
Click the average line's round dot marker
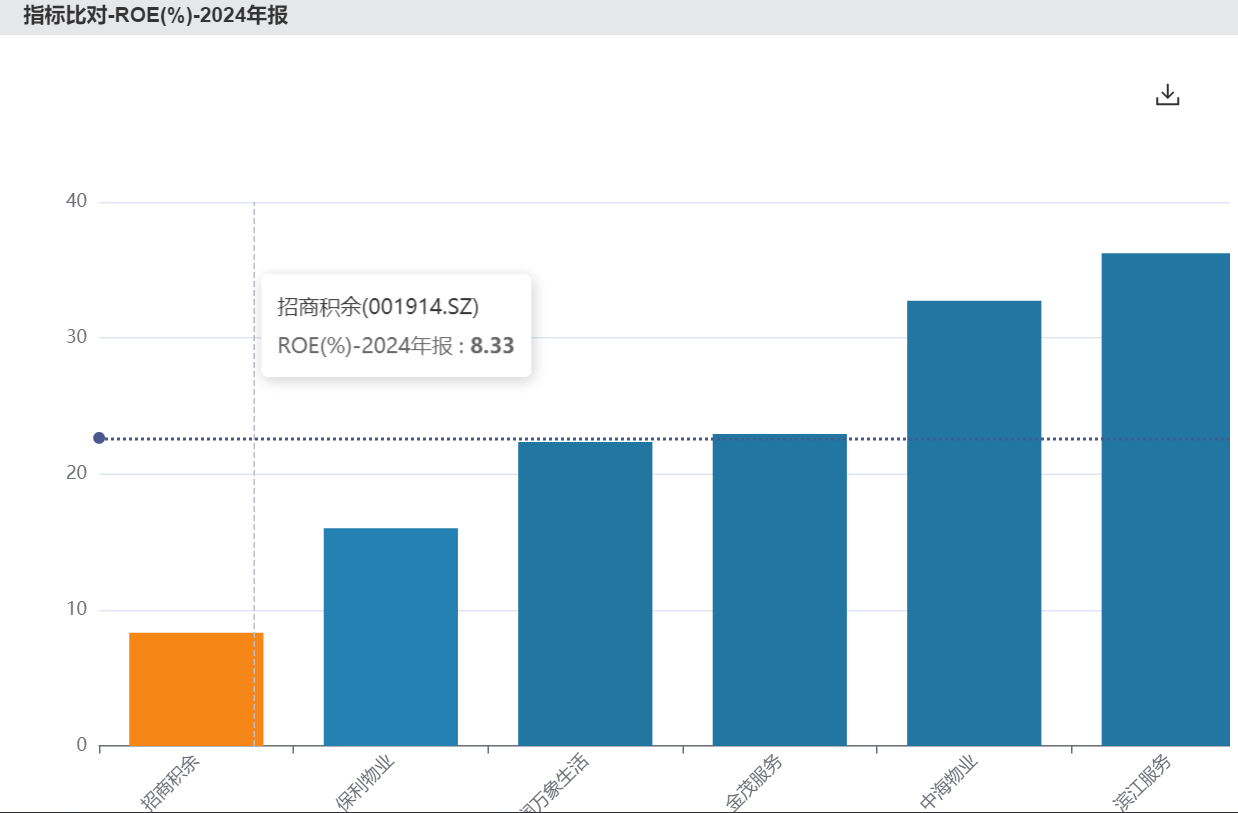99,438
